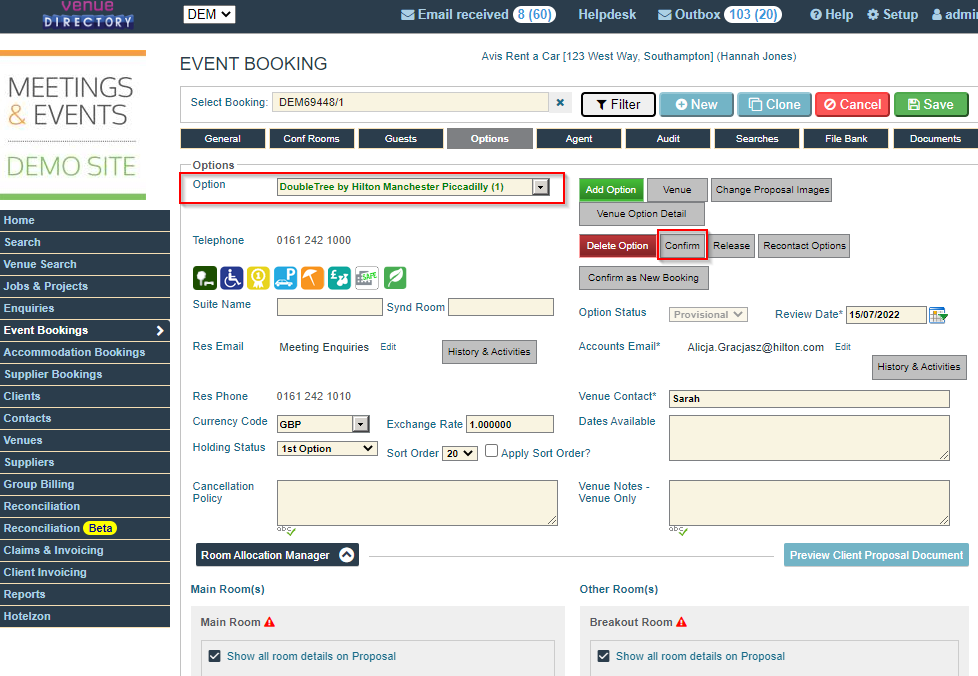Click spellcheck icon below Cancellation Policy box
The height and width of the screenshot is (676, 978).
tap(286, 530)
